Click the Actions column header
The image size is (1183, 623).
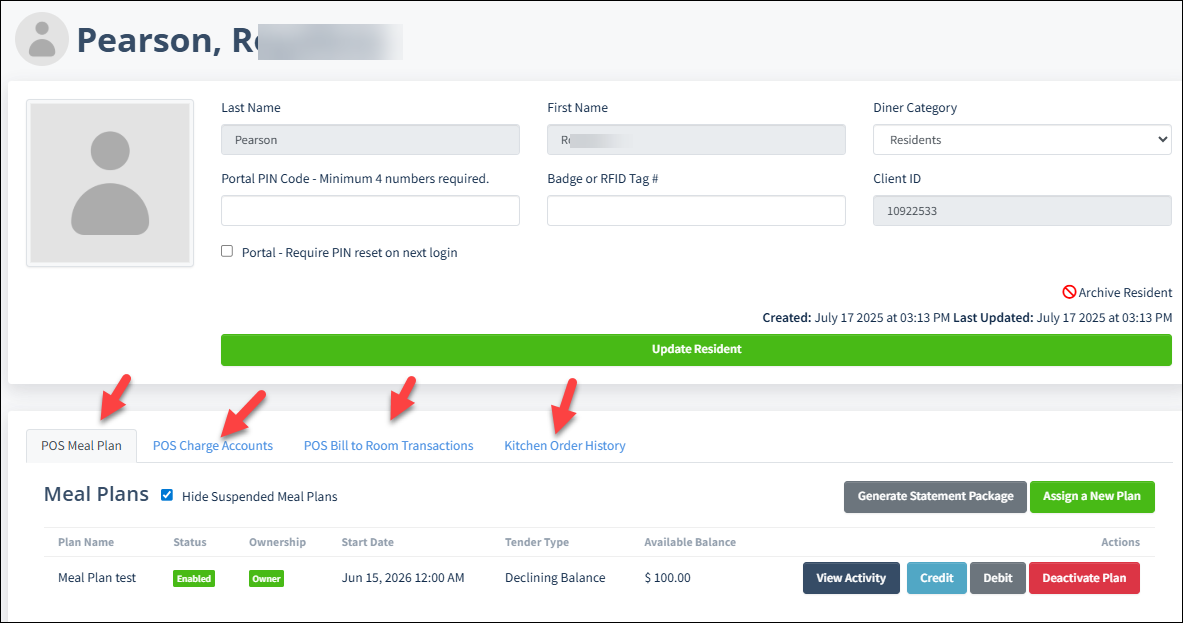point(1120,542)
